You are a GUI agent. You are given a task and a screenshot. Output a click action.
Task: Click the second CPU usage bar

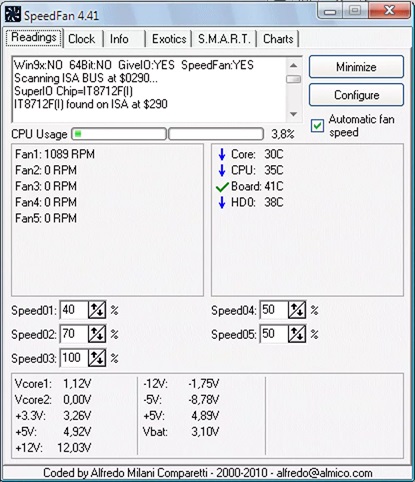tap(216, 134)
